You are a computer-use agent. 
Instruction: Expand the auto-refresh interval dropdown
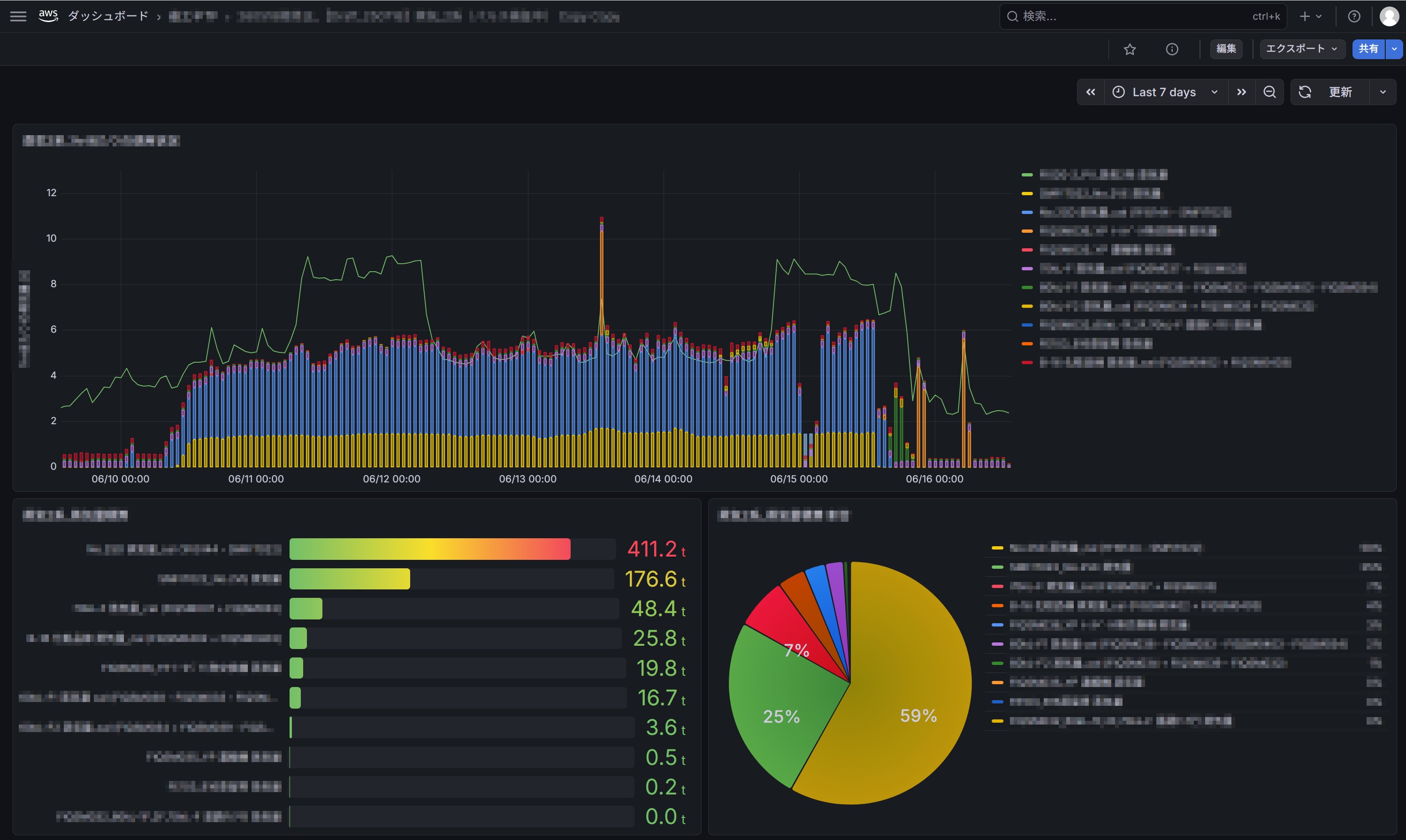pos(1383,92)
